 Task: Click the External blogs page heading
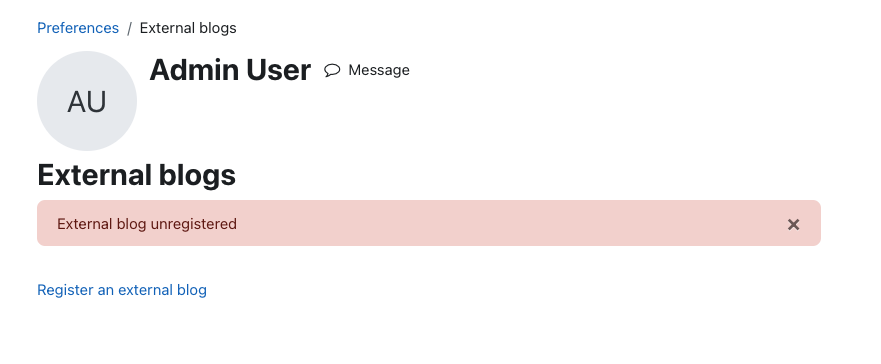(x=137, y=175)
